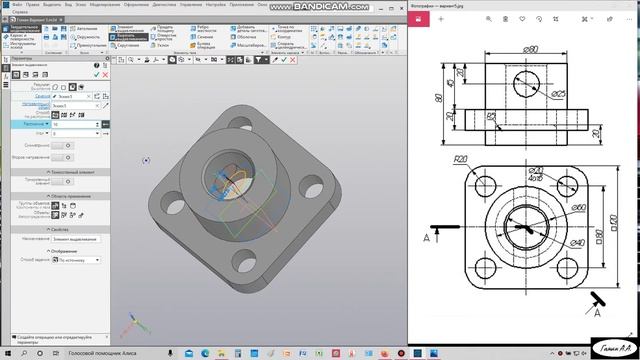640x360 pixels.
Task: Open the Правка menu
Action: [32, 4]
